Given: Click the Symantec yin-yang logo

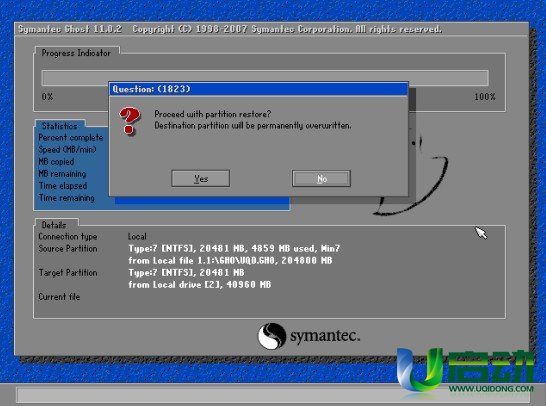Looking at the screenshot, I should (x=272, y=336).
